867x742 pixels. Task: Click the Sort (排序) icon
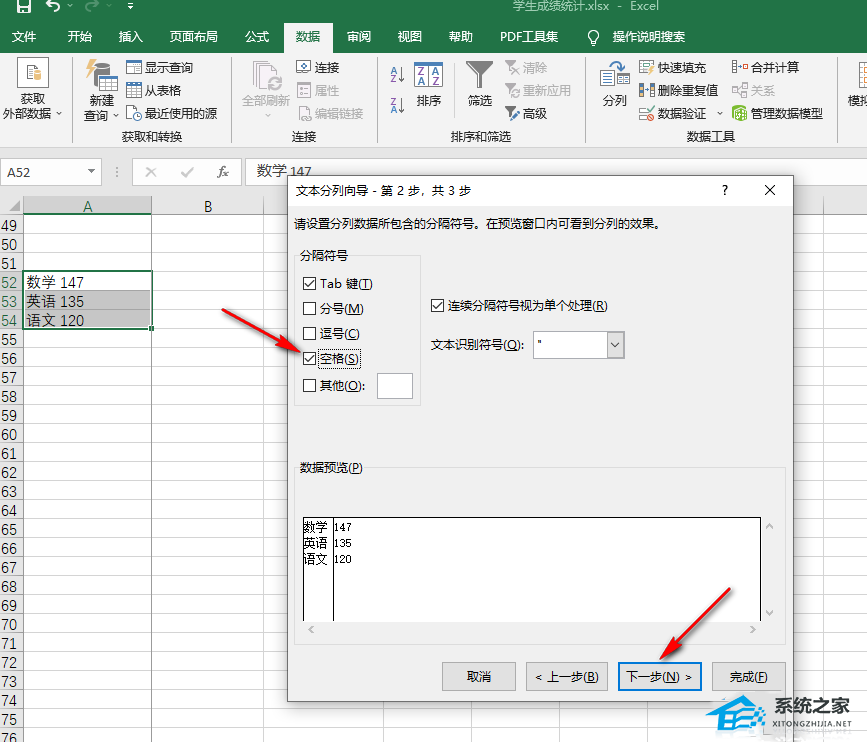[x=429, y=78]
